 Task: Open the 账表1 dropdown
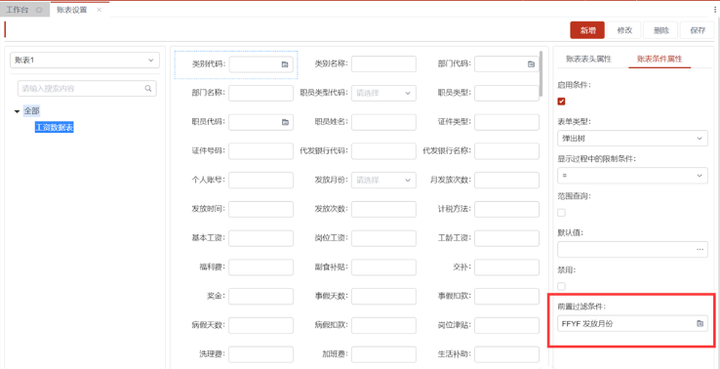(84, 60)
